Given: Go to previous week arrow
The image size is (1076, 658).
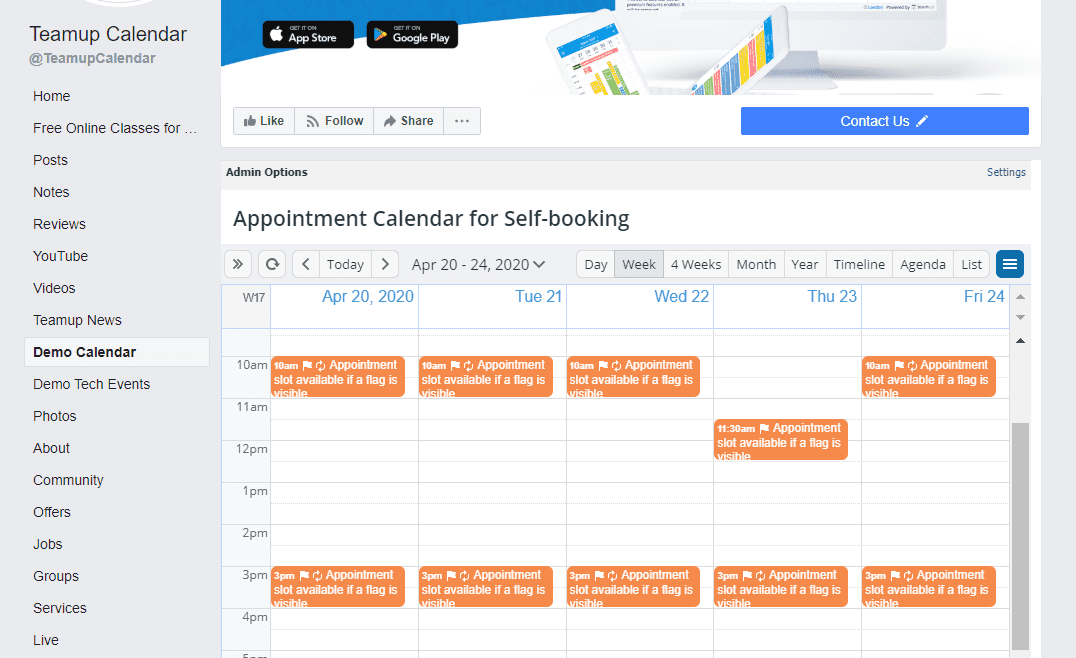Looking at the screenshot, I should pyautogui.click(x=306, y=264).
